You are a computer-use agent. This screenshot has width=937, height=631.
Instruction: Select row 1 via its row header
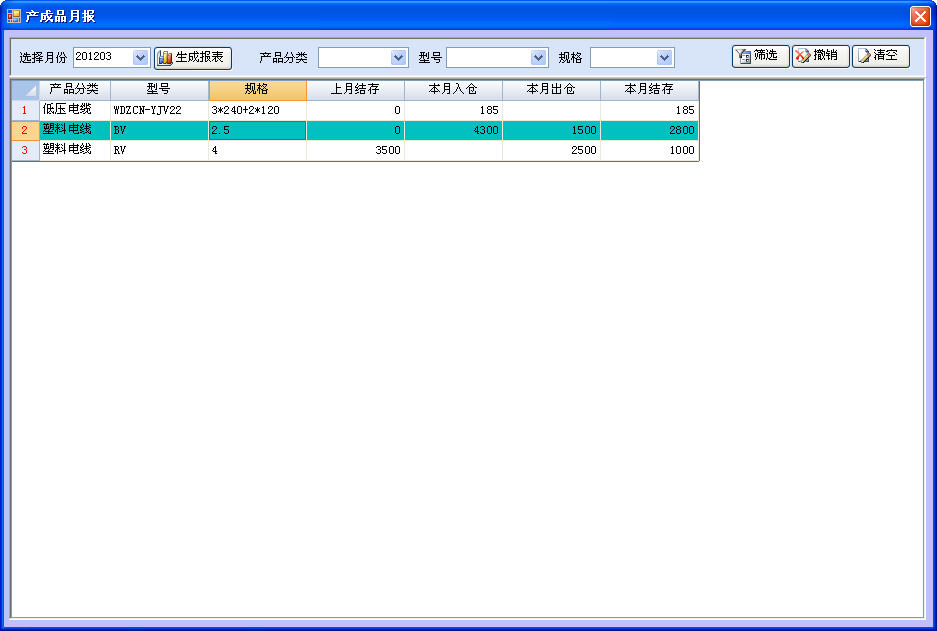tap(25, 110)
